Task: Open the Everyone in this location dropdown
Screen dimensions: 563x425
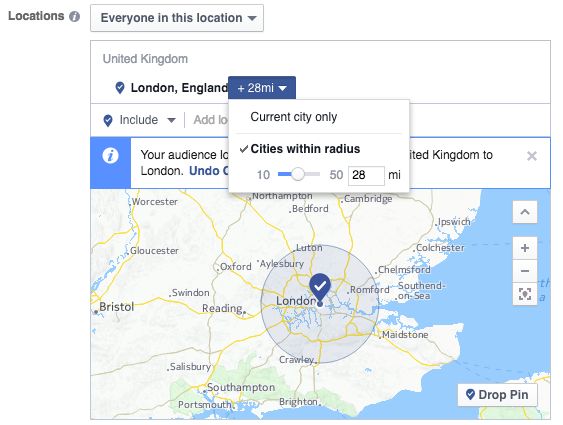Action: (x=177, y=18)
